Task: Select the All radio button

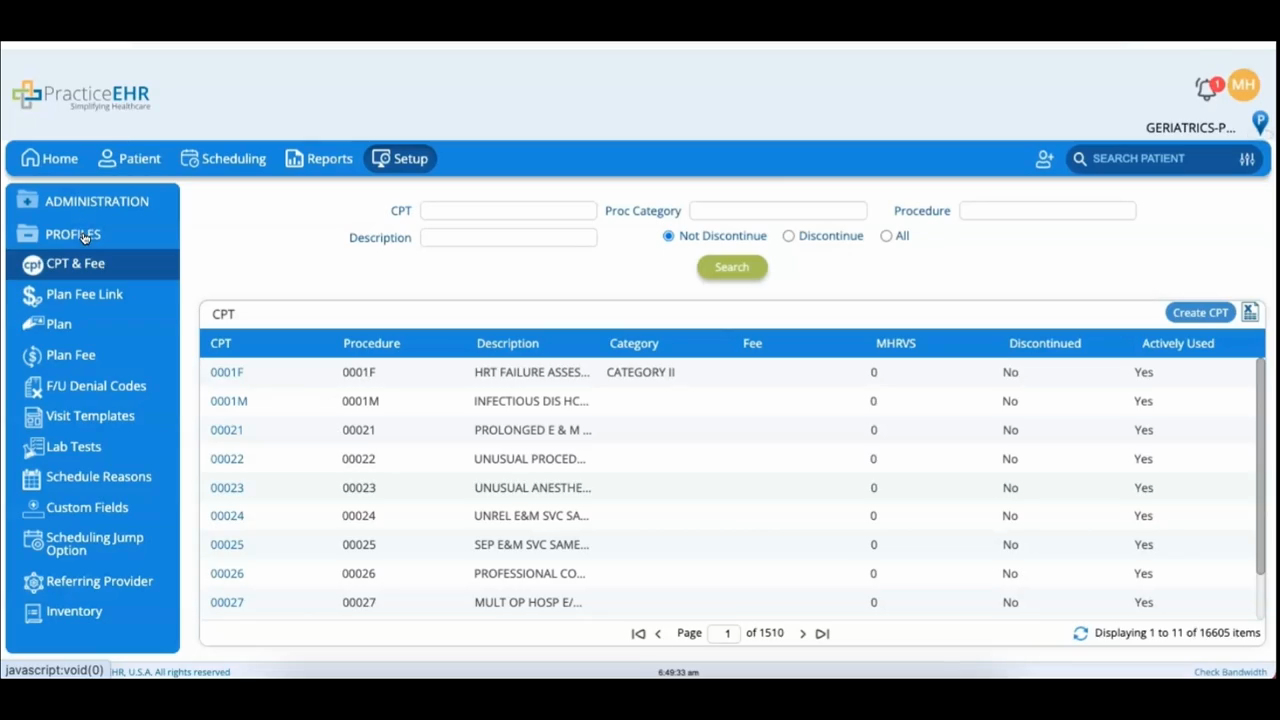Action: [x=886, y=236]
